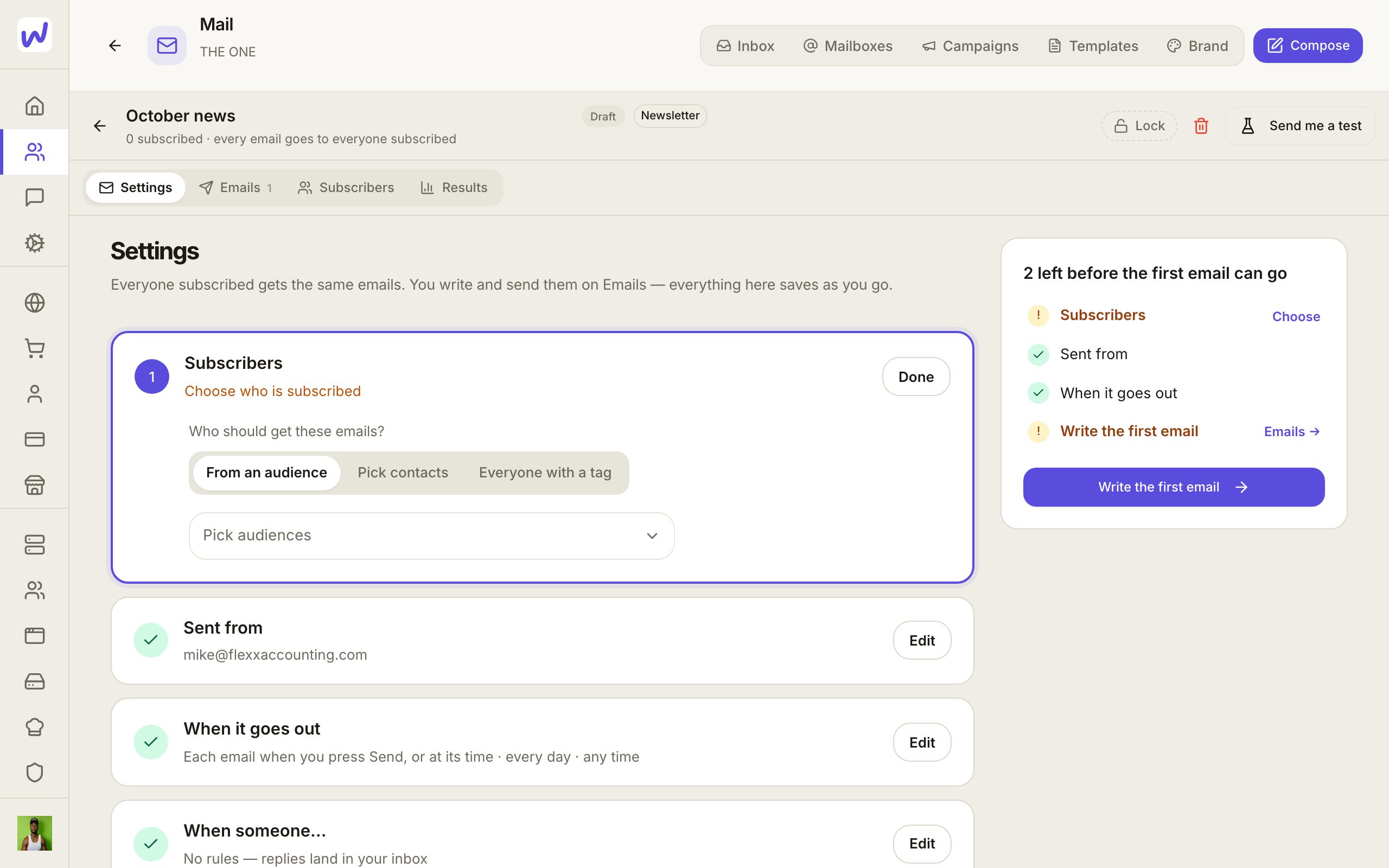This screenshot has height=868, width=1389.
Task: Open the home icon in the sidebar
Action: coord(34,106)
